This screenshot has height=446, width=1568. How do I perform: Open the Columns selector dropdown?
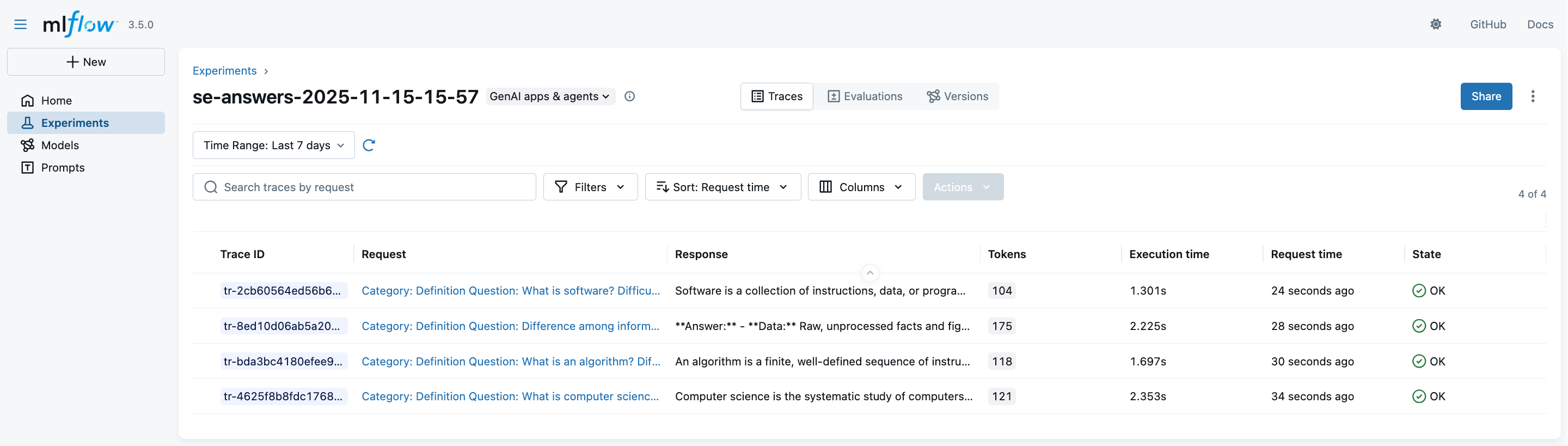[861, 187]
